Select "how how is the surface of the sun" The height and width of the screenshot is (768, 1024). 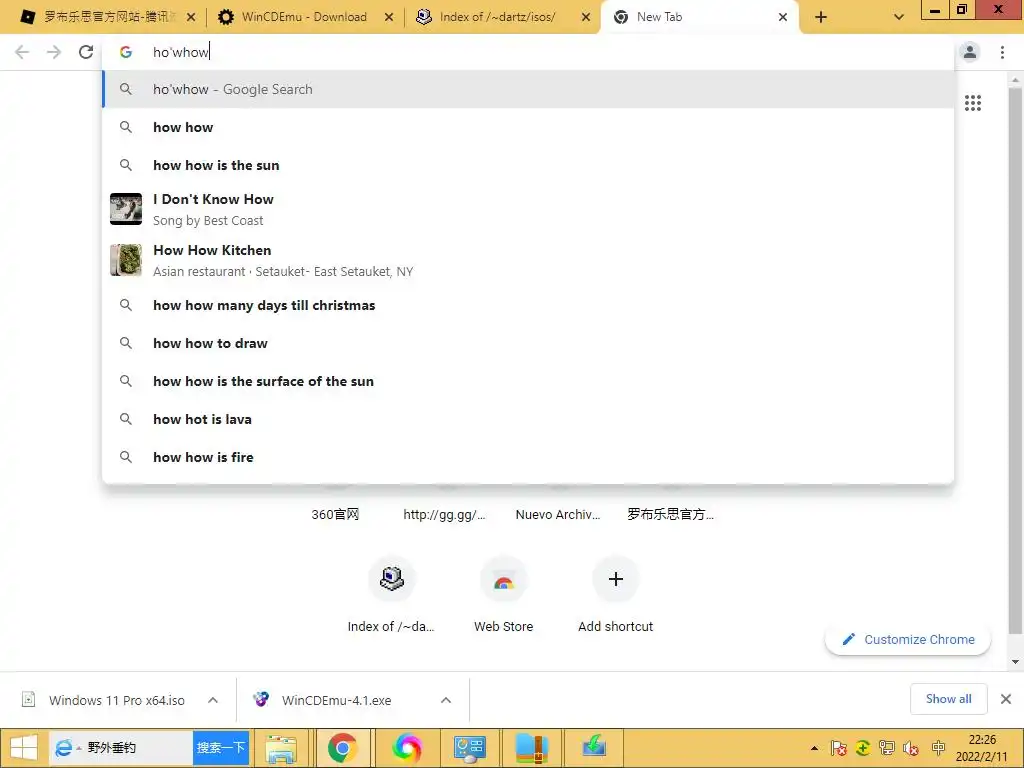528,381
